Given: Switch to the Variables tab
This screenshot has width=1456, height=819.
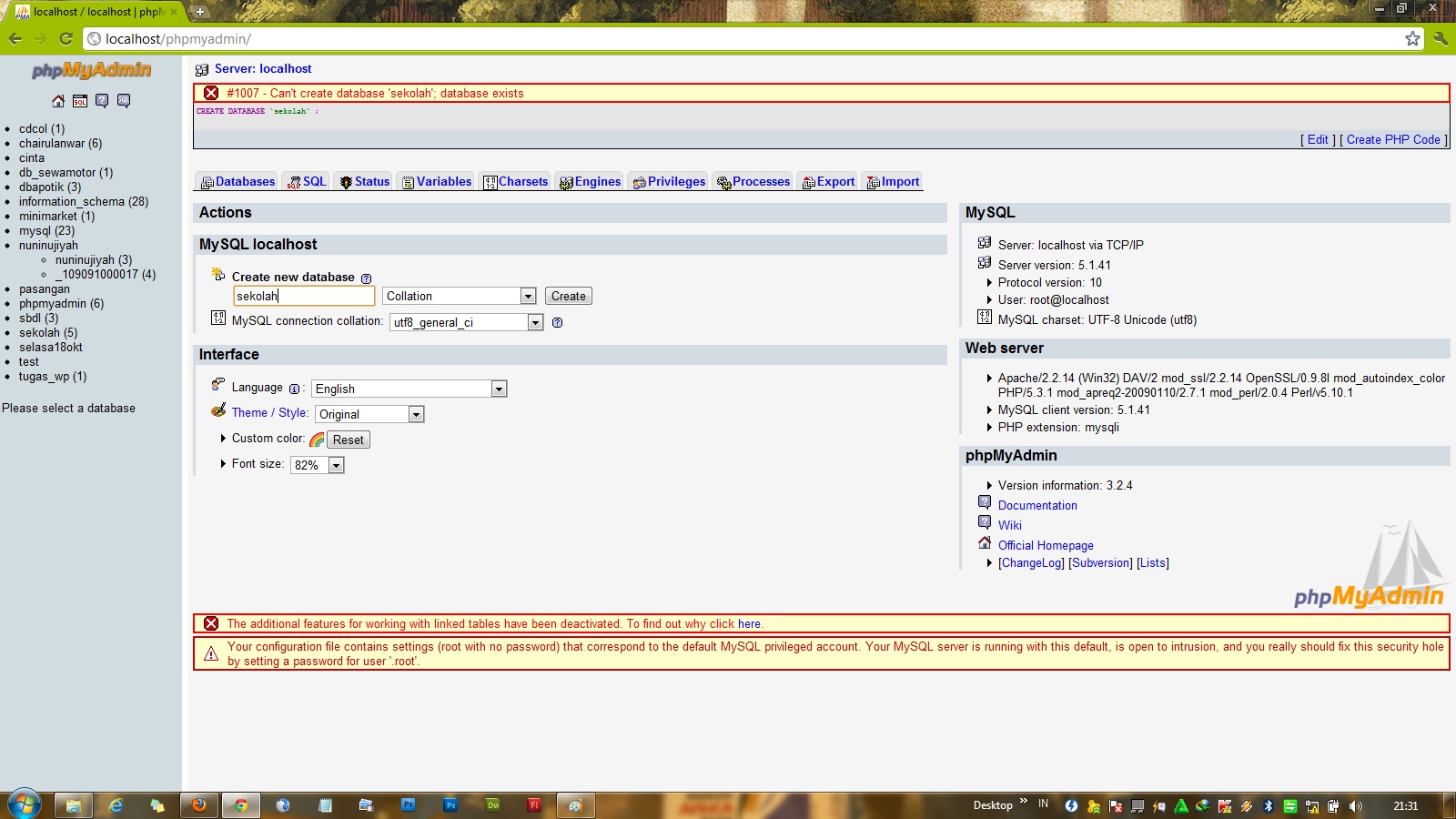Looking at the screenshot, I should (x=437, y=182).
